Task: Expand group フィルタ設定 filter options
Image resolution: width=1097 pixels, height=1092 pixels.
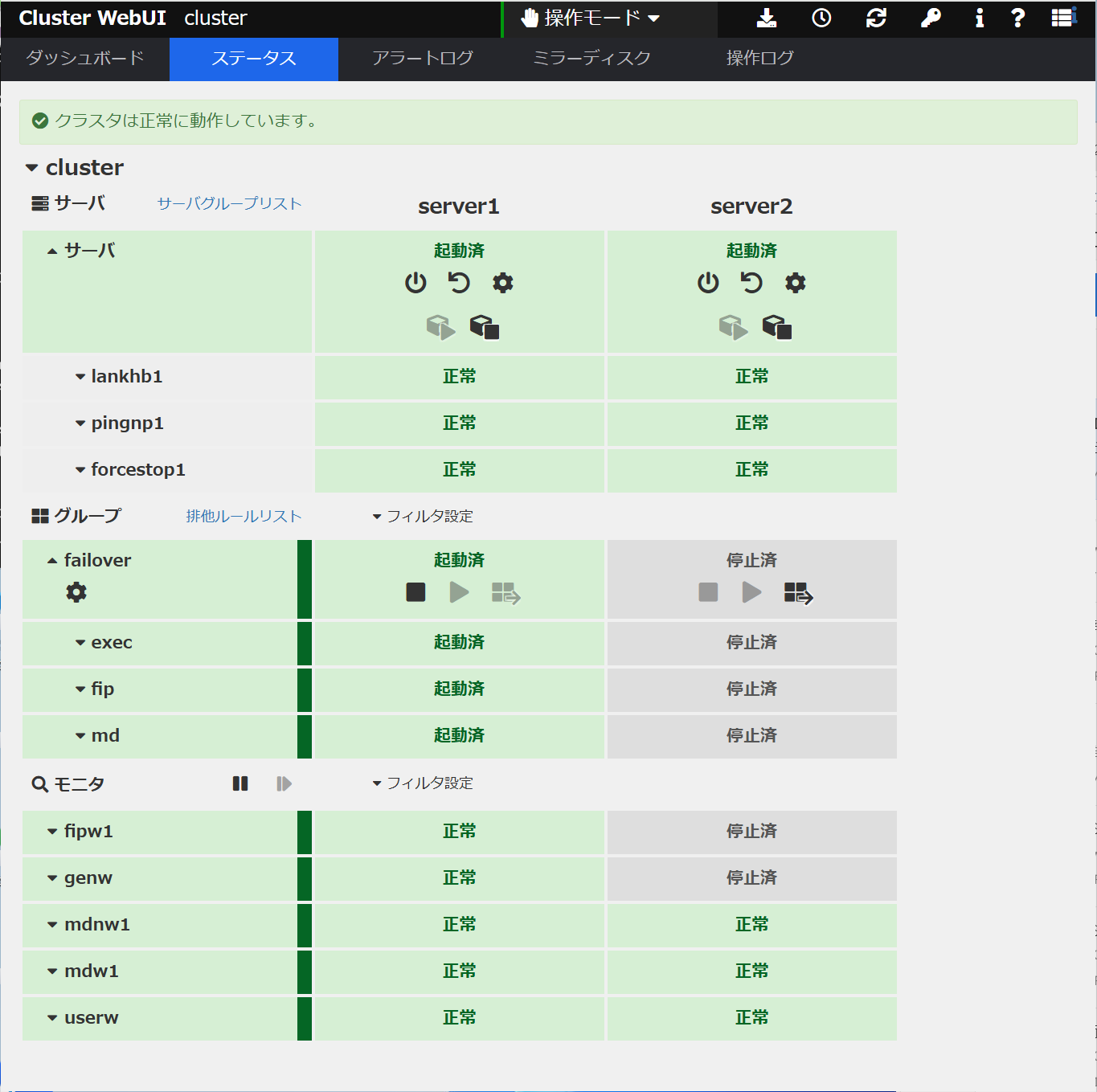Action: [x=423, y=516]
